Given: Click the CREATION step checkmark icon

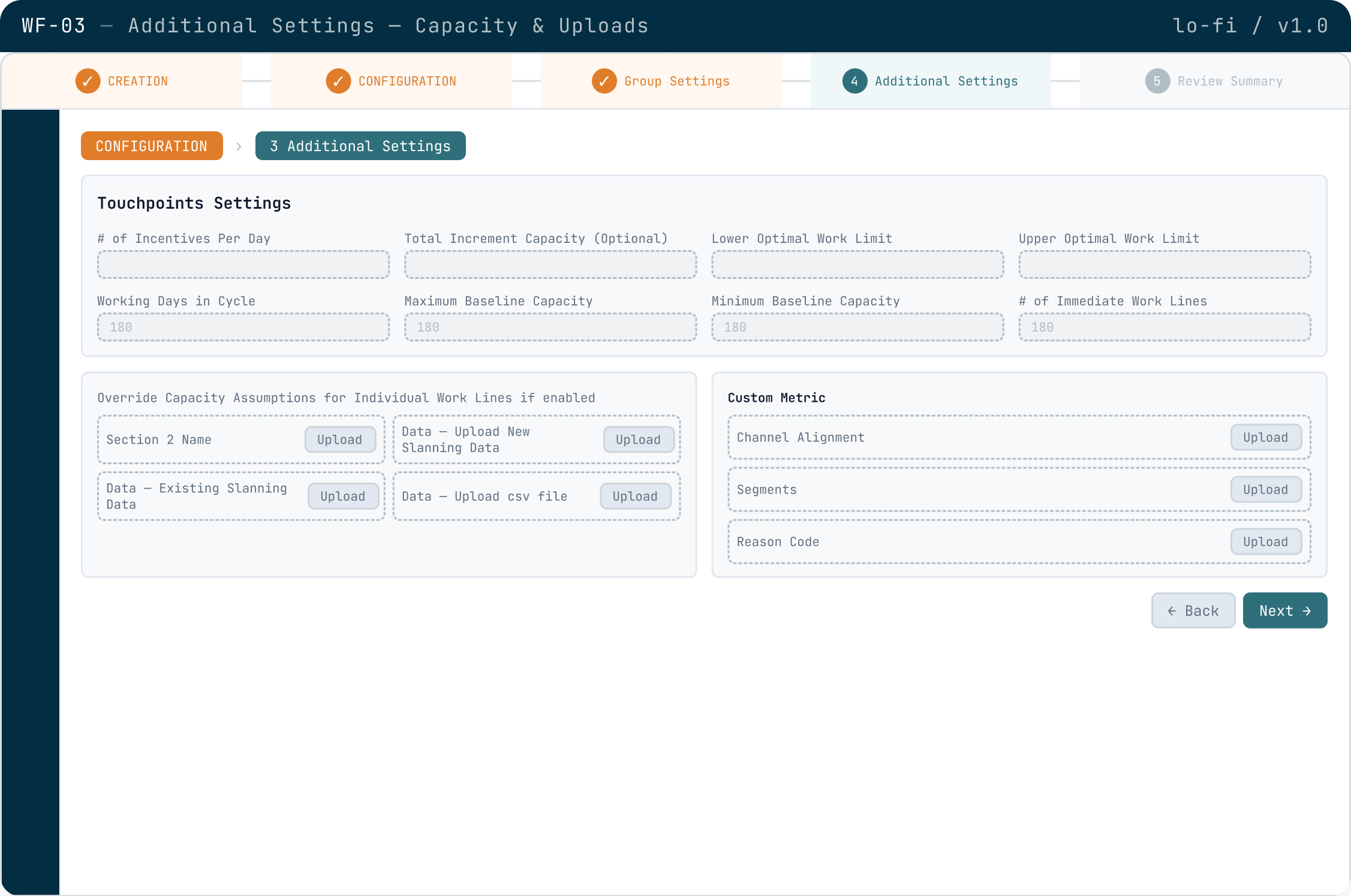Looking at the screenshot, I should [x=88, y=81].
